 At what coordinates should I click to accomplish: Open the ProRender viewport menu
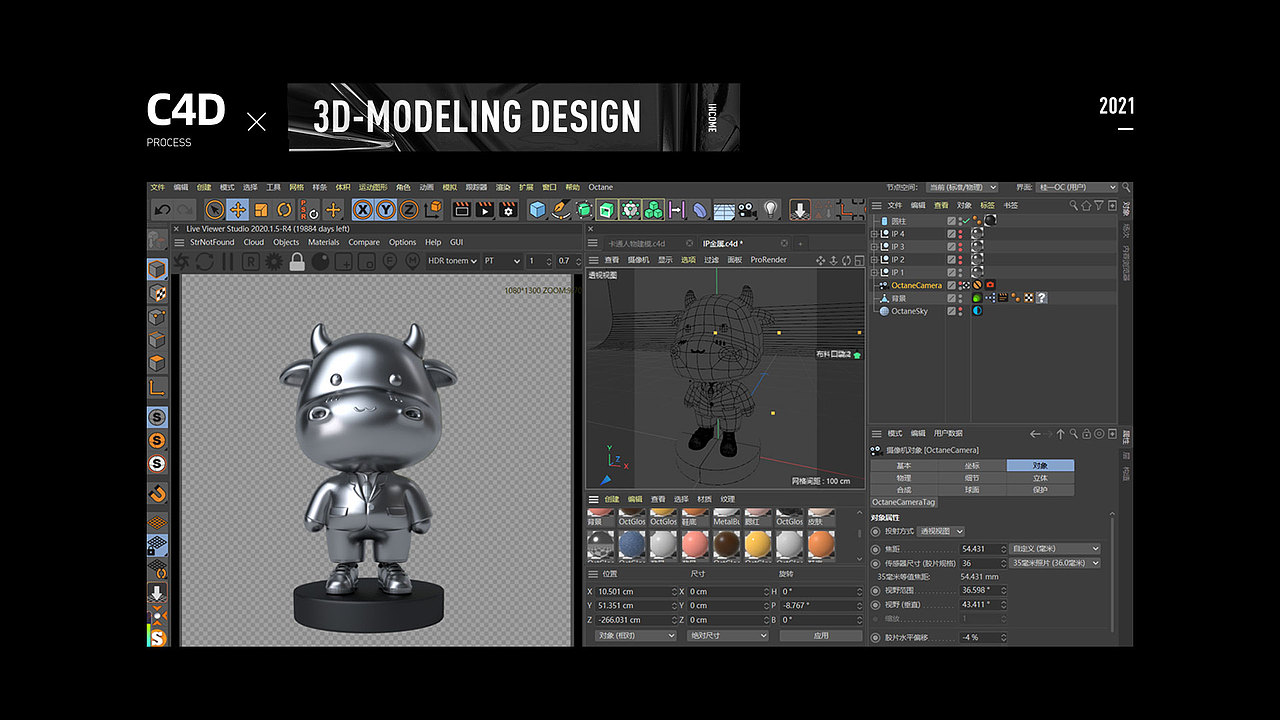pyautogui.click(x=769, y=260)
